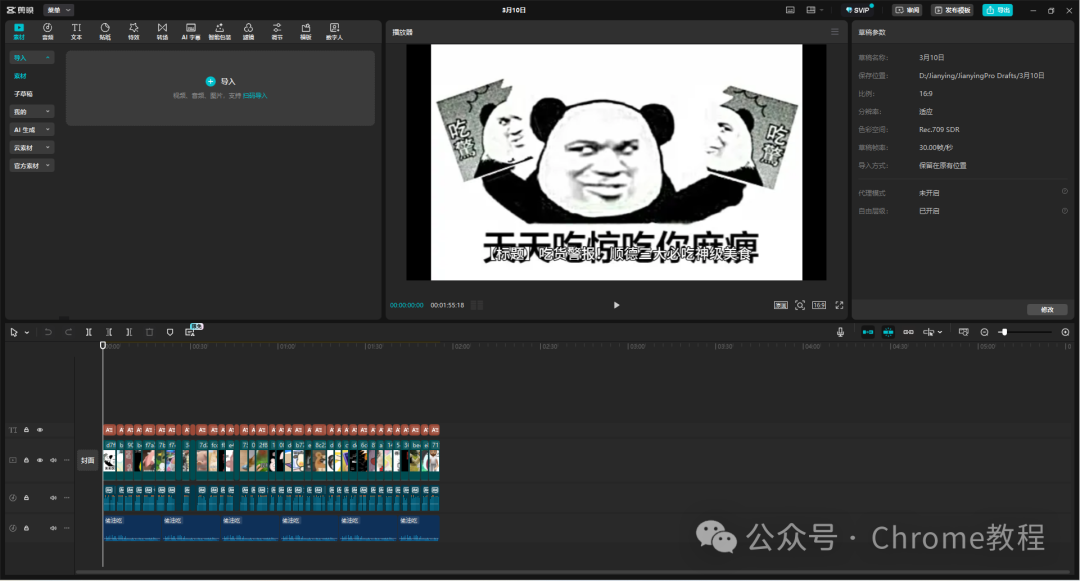
Task: Click the timeline zoom slider handle
Action: 1004,332
